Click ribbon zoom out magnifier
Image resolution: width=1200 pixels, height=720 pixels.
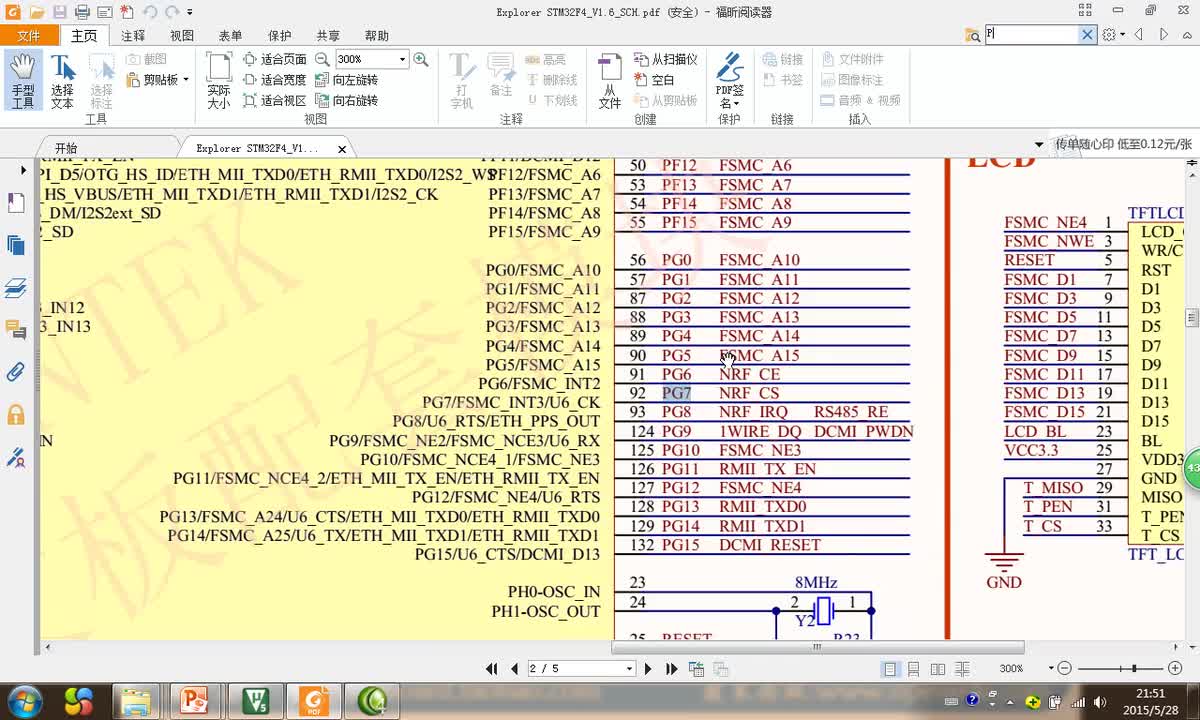322,59
